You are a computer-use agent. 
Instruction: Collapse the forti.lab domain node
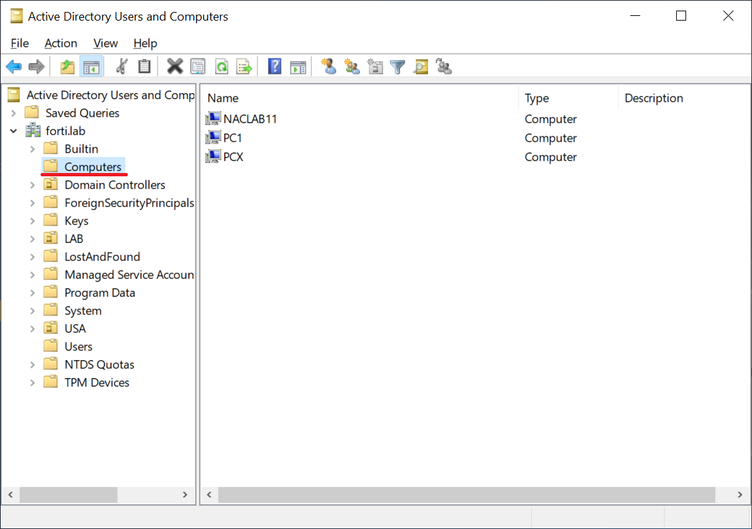(x=14, y=131)
